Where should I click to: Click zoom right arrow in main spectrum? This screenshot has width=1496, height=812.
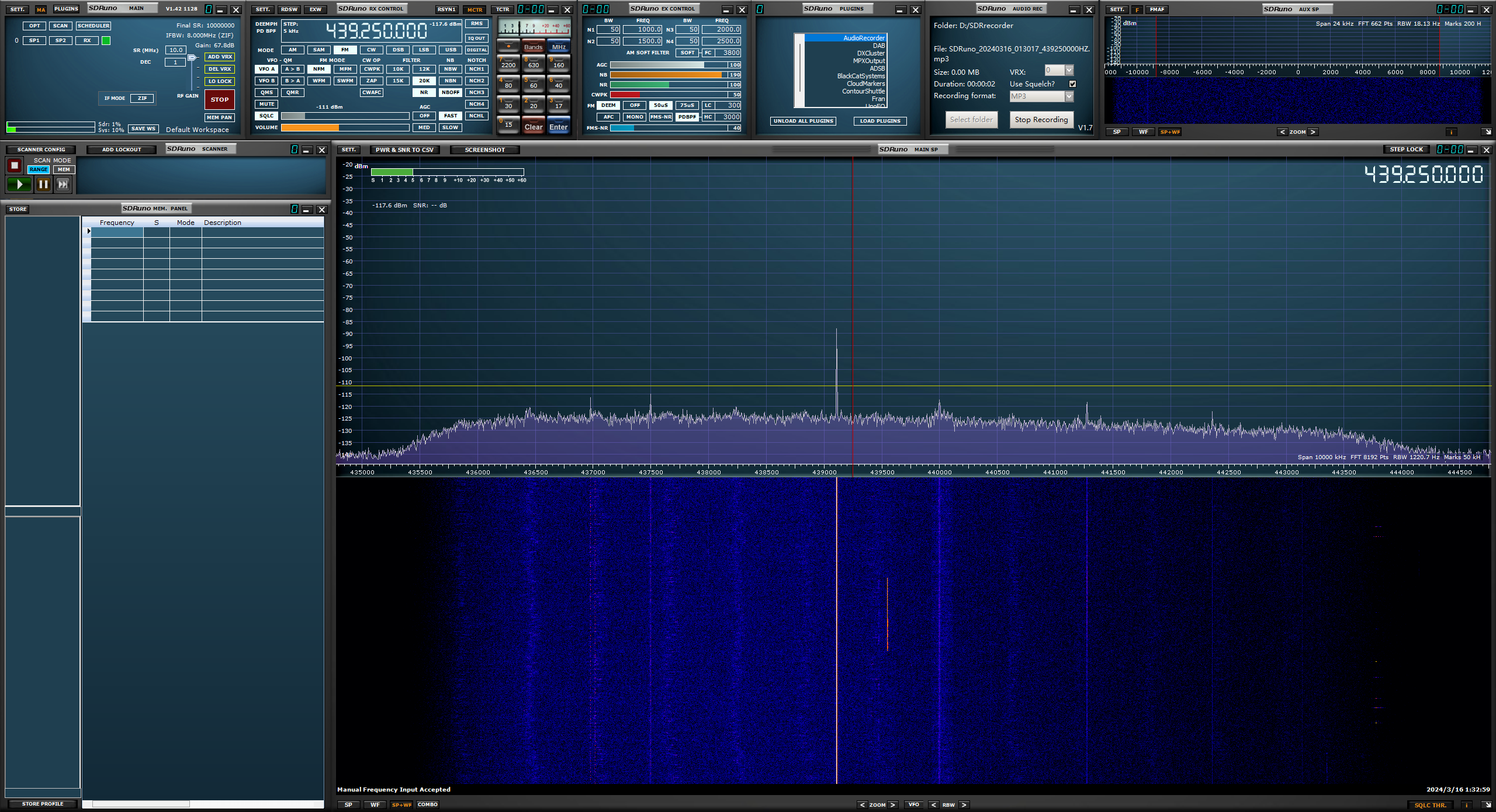click(892, 805)
